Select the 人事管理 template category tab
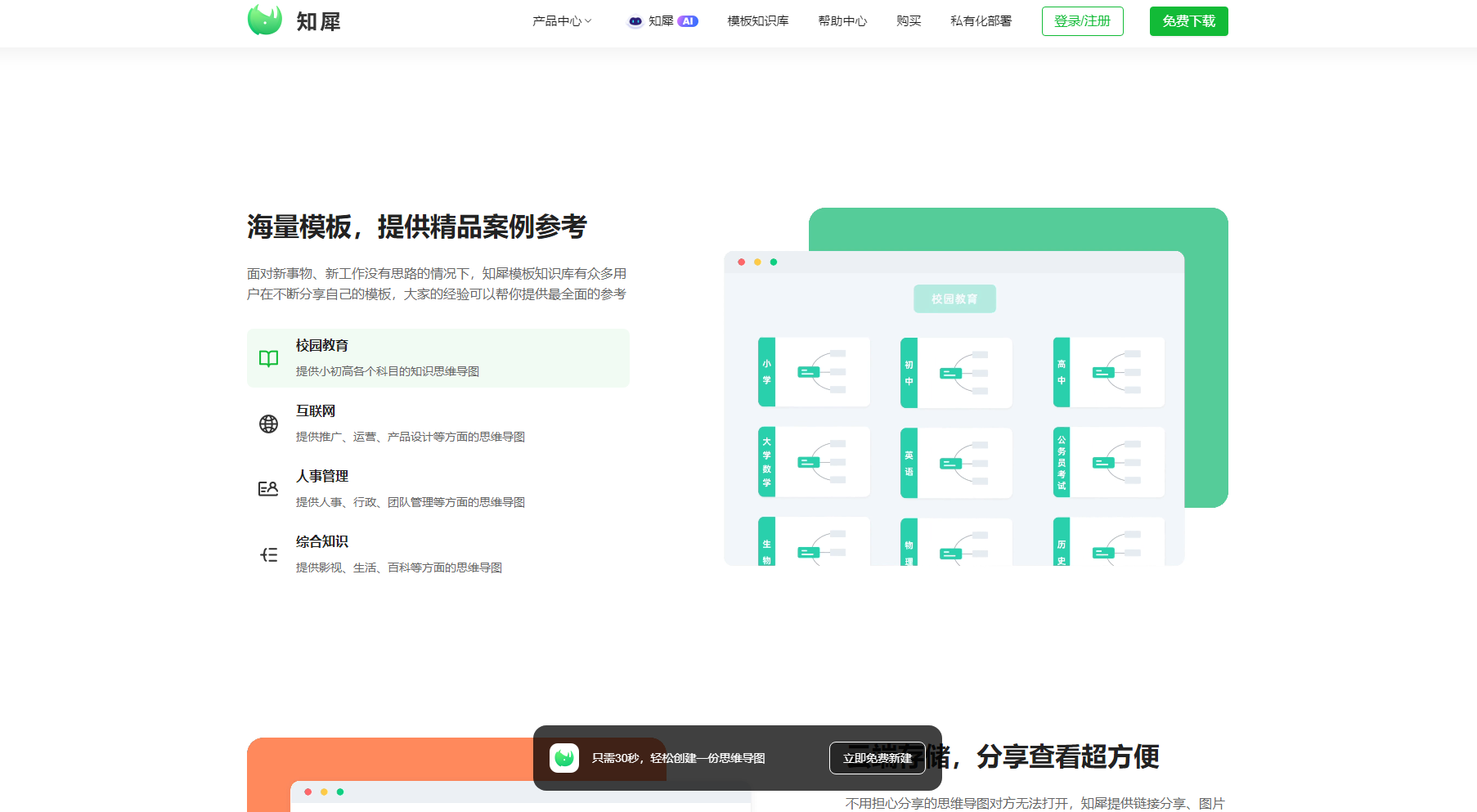Viewport: 1477px width, 812px height. [x=438, y=489]
